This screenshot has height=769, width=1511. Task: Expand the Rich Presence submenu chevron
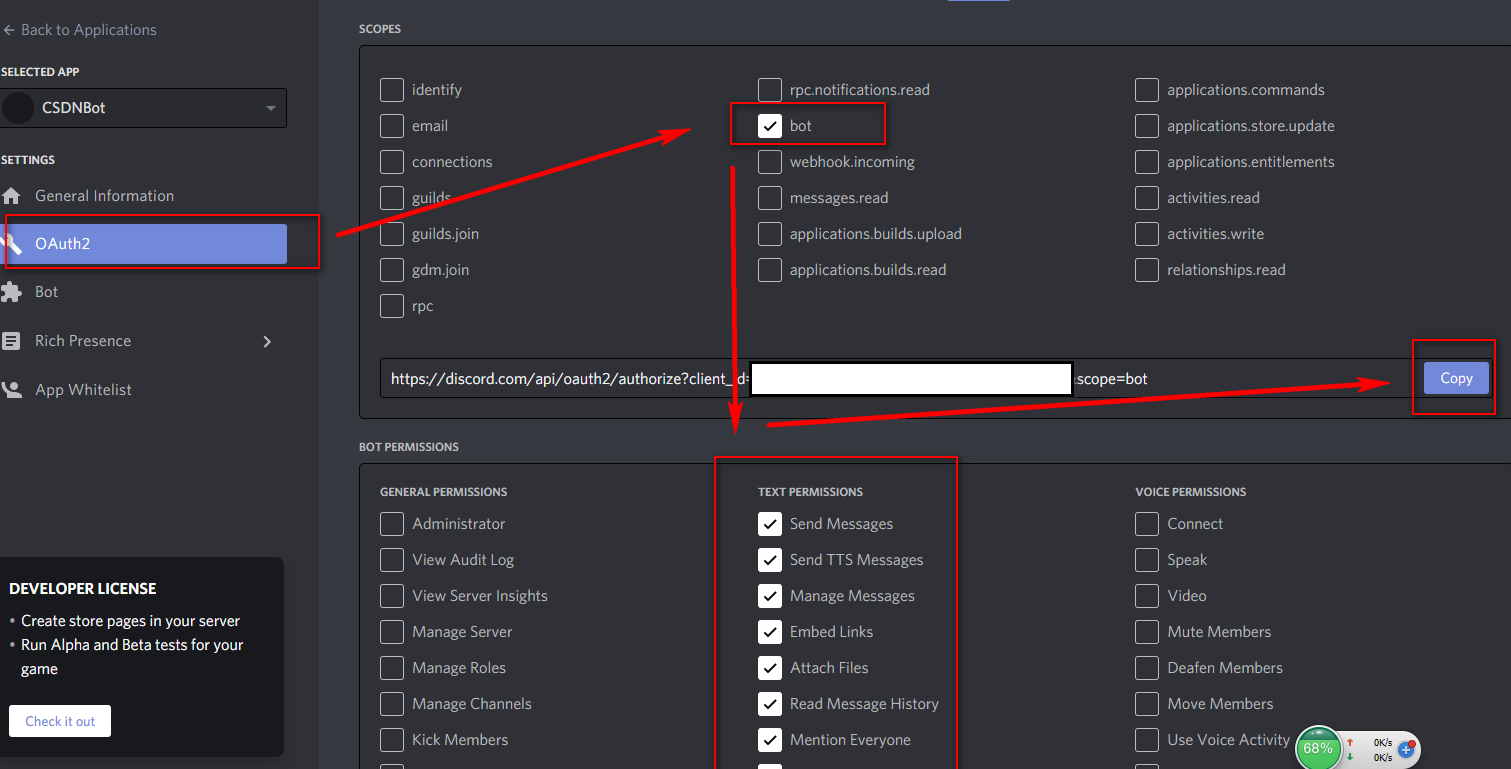coord(267,341)
